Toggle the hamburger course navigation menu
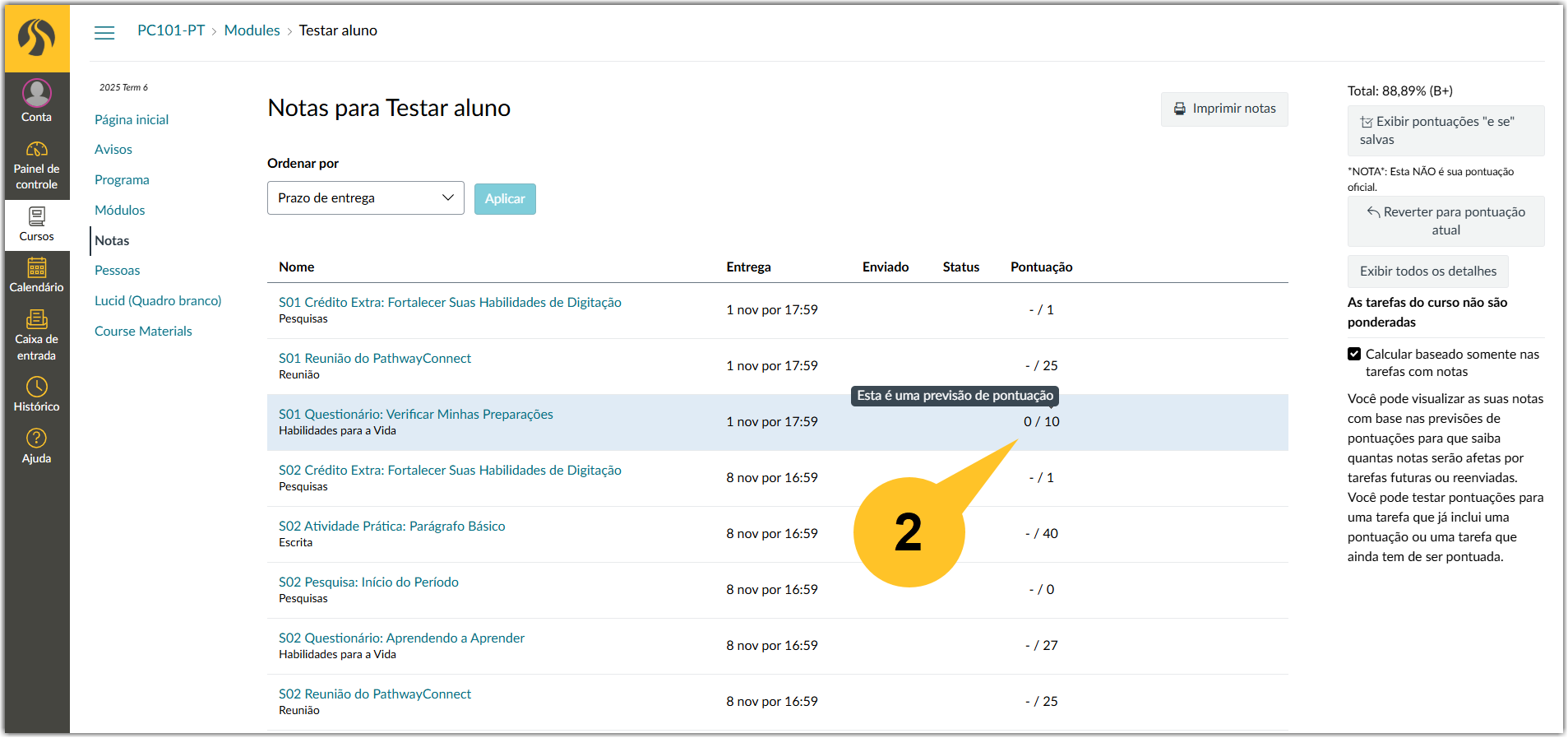 click(104, 32)
